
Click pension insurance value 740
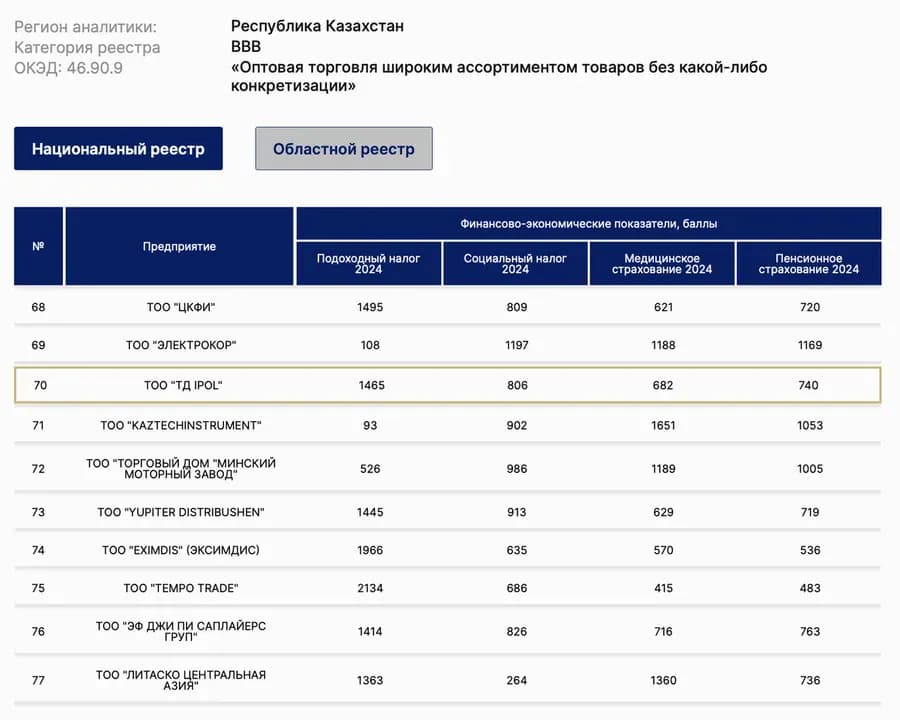coord(808,385)
